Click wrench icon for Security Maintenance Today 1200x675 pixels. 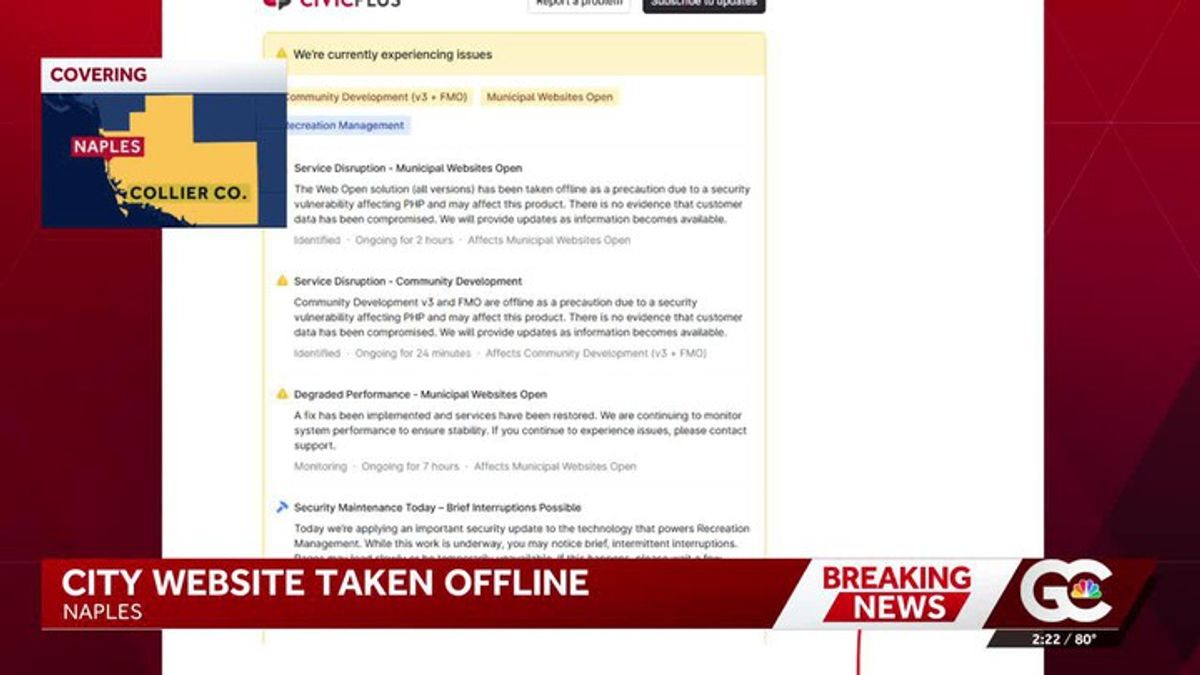282,507
